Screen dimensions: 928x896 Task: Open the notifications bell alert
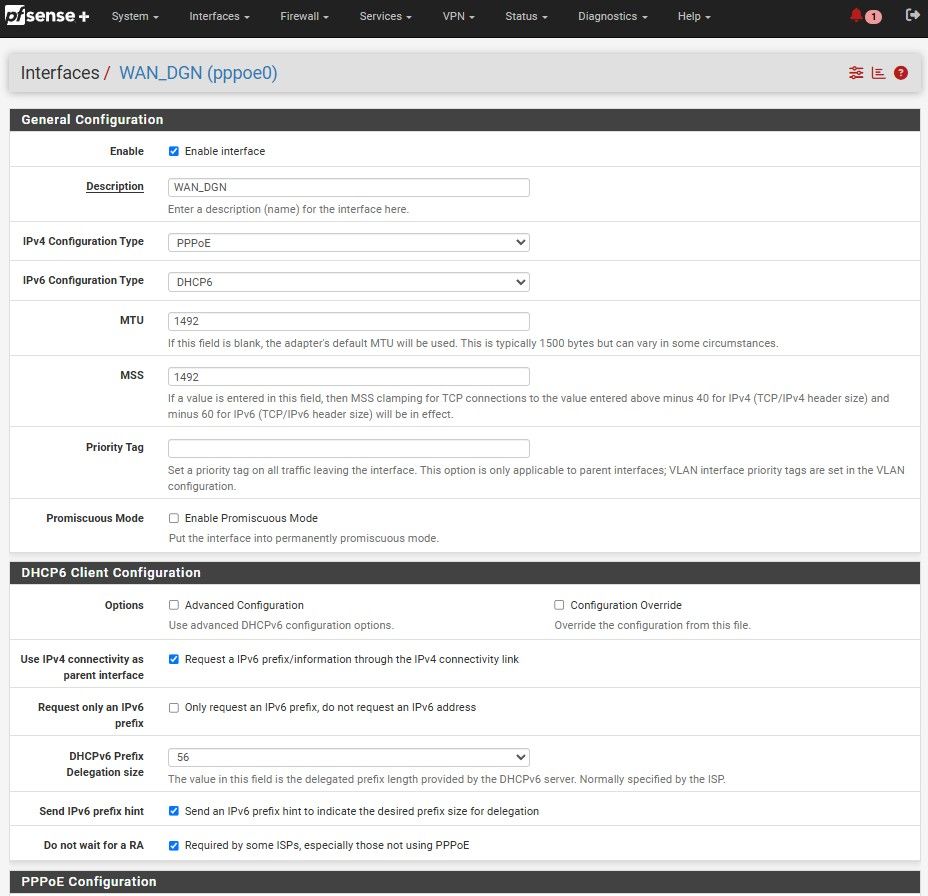[864, 16]
